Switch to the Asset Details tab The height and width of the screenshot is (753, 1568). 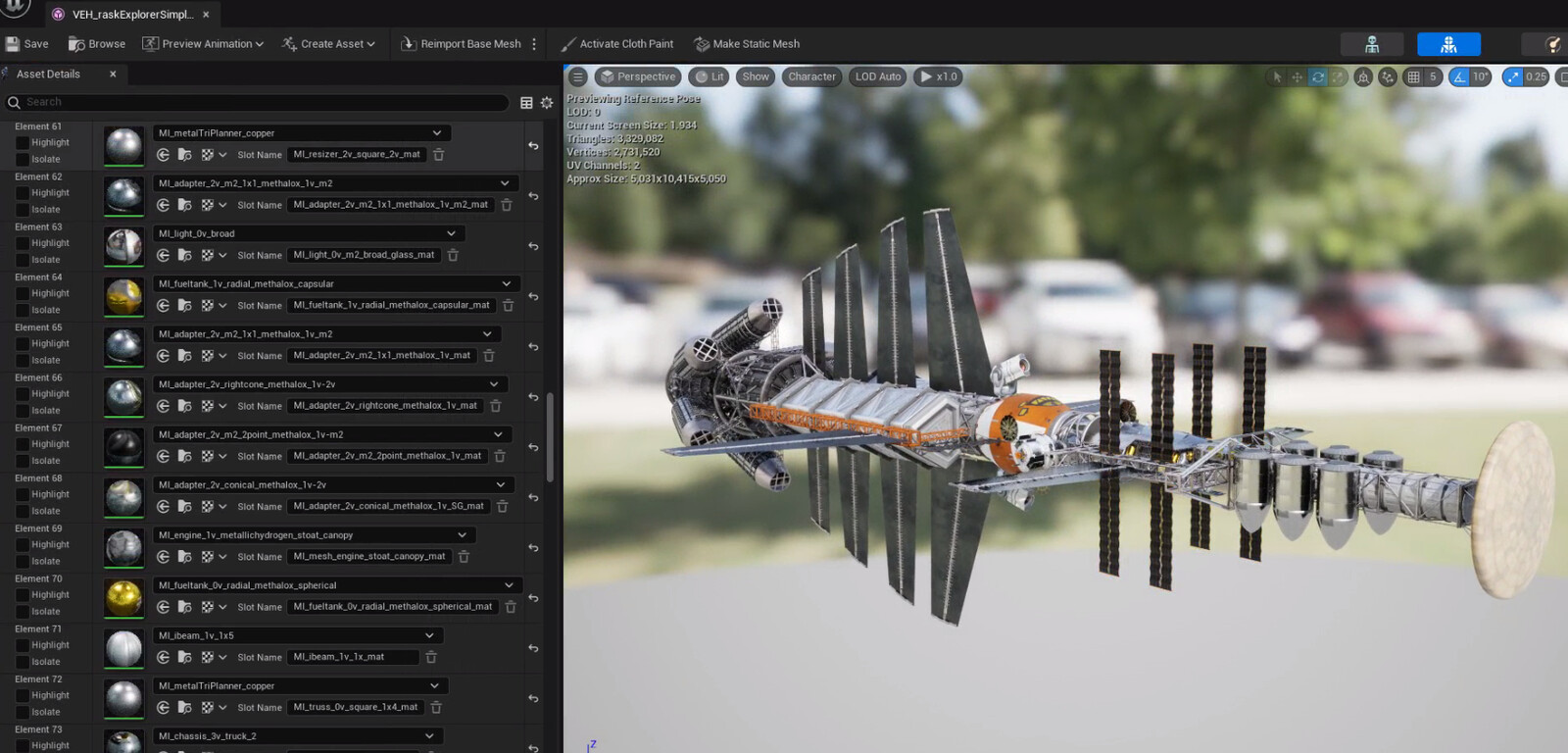tap(48, 75)
